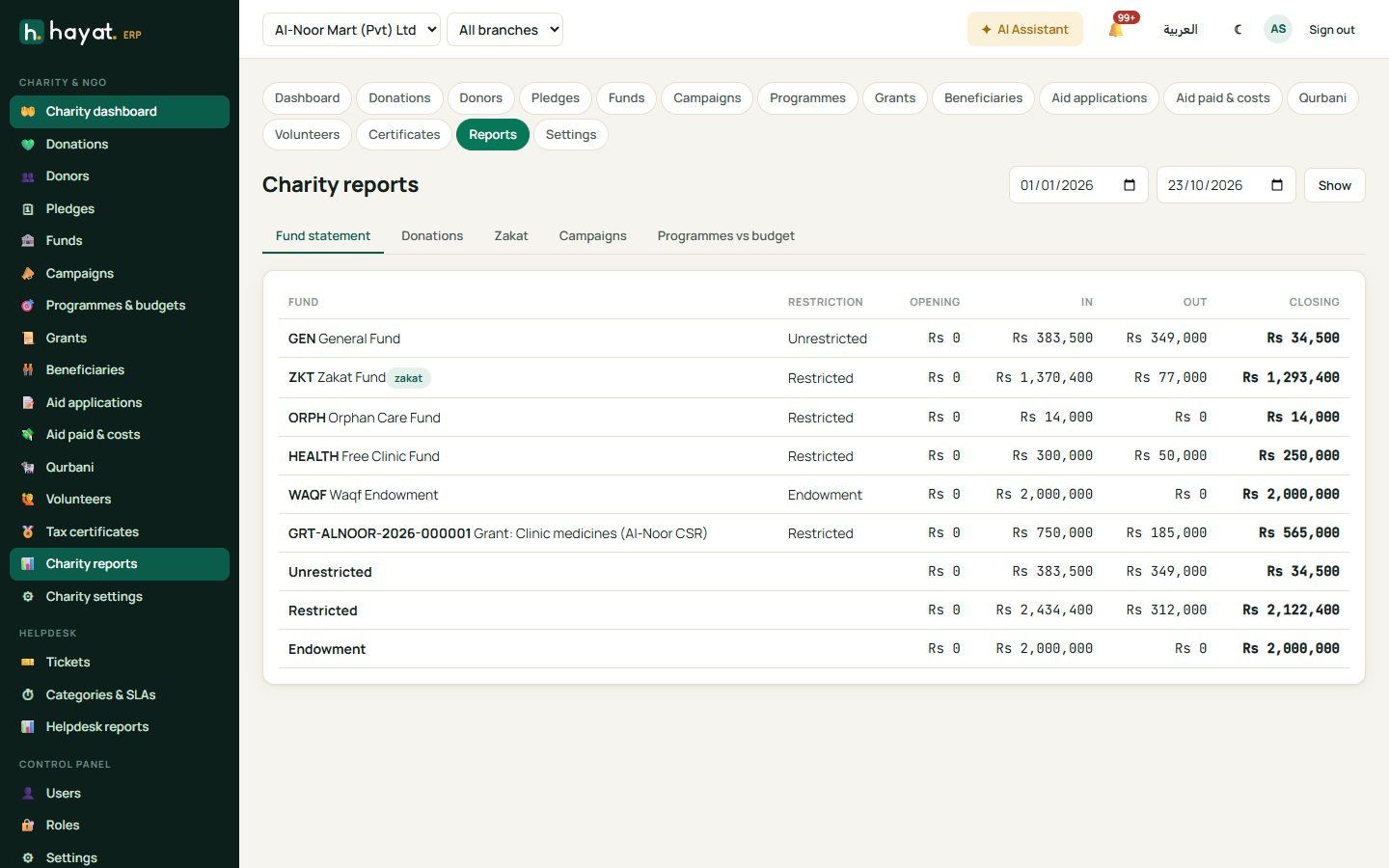The height and width of the screenshot is (868, 1389).
Task: Click the end date field 23/10/2026
Action: (1226, 185)
